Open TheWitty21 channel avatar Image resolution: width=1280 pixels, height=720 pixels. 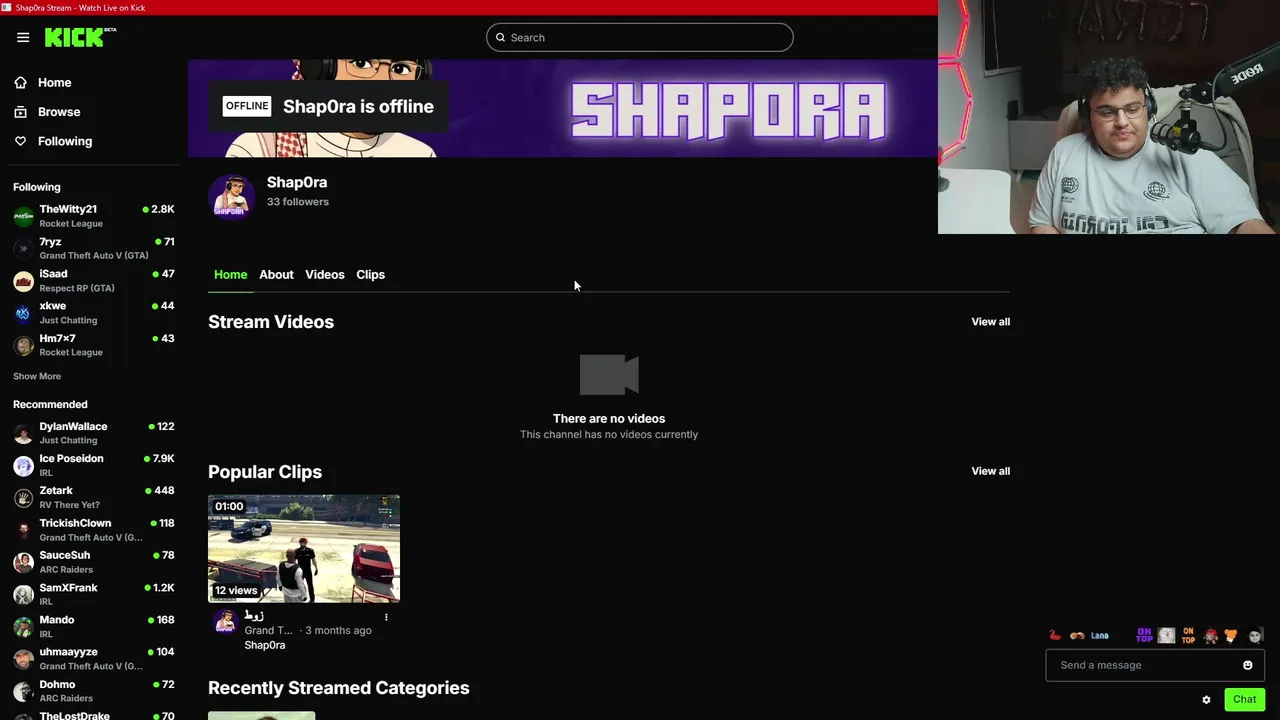[24, 216]
